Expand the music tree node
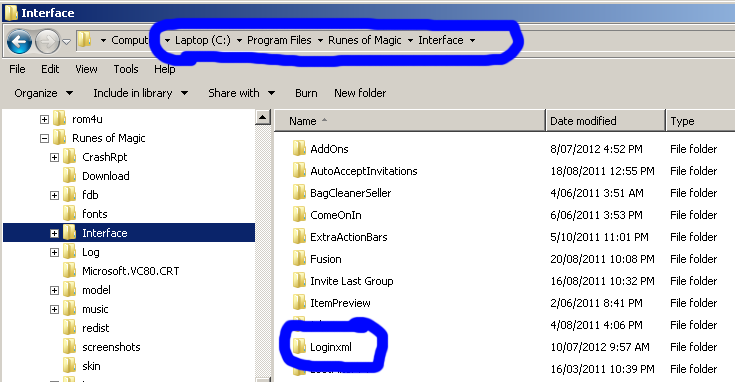This screenshot has width=735, height=382. pyautogui.click(x=54, y=309)
